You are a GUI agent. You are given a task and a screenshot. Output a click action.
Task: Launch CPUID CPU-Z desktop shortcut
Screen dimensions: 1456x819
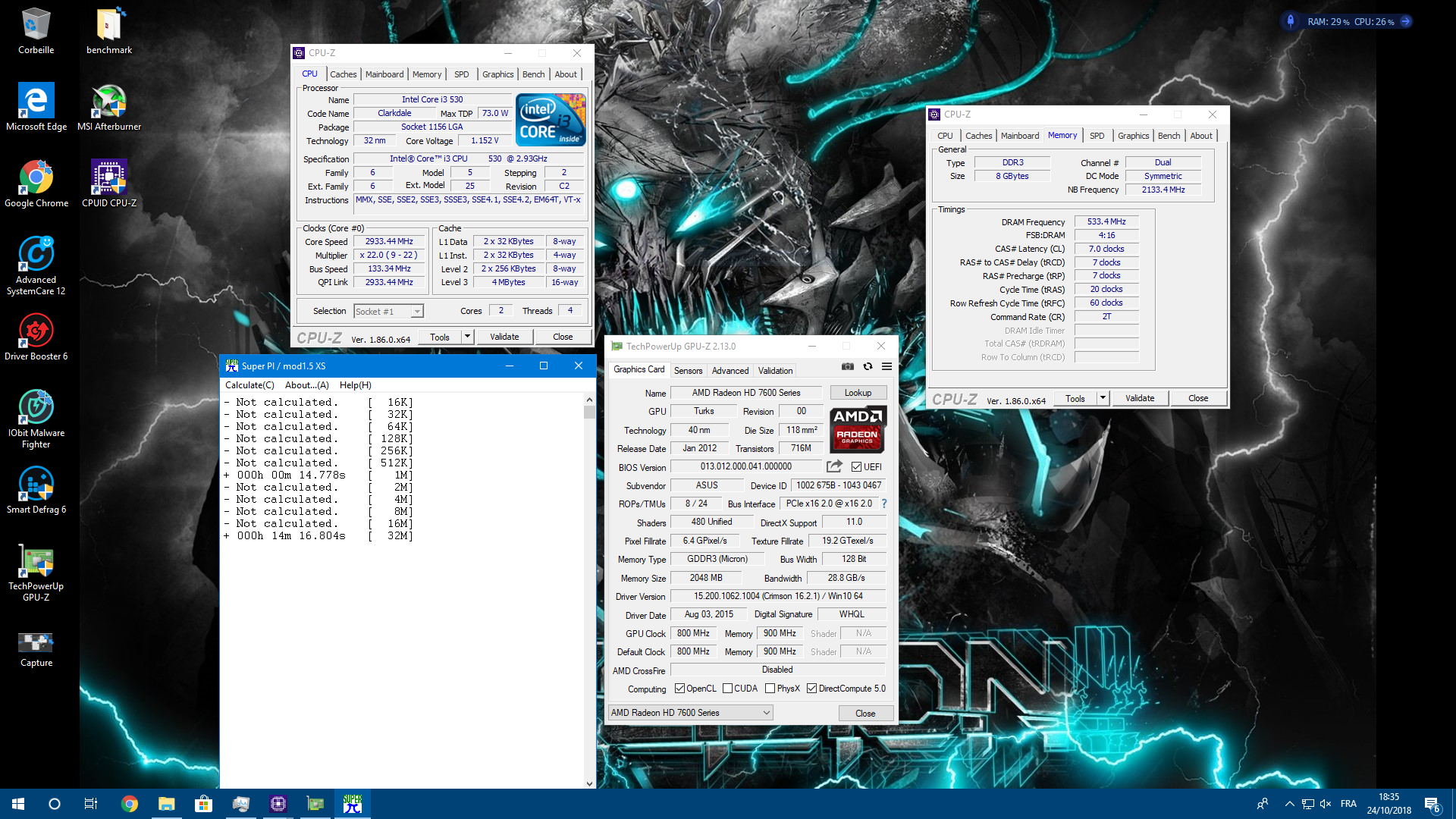click(x=109, y=184)
